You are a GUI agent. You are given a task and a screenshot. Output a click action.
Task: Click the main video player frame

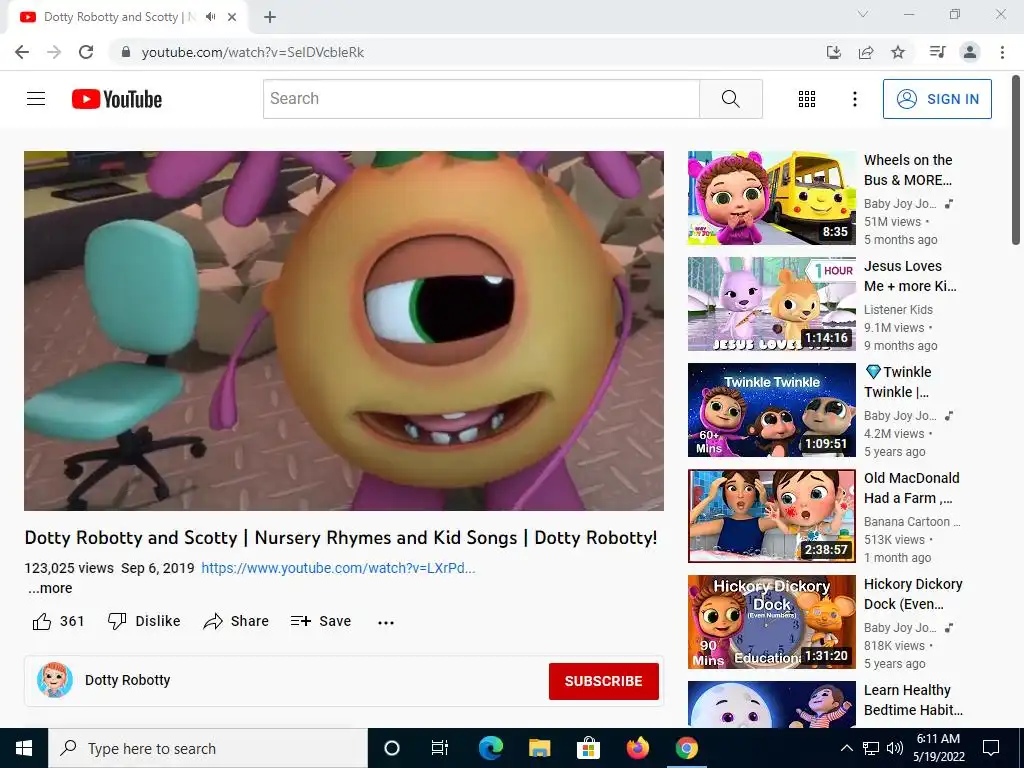pyautogui.click(x=344, y=331)
